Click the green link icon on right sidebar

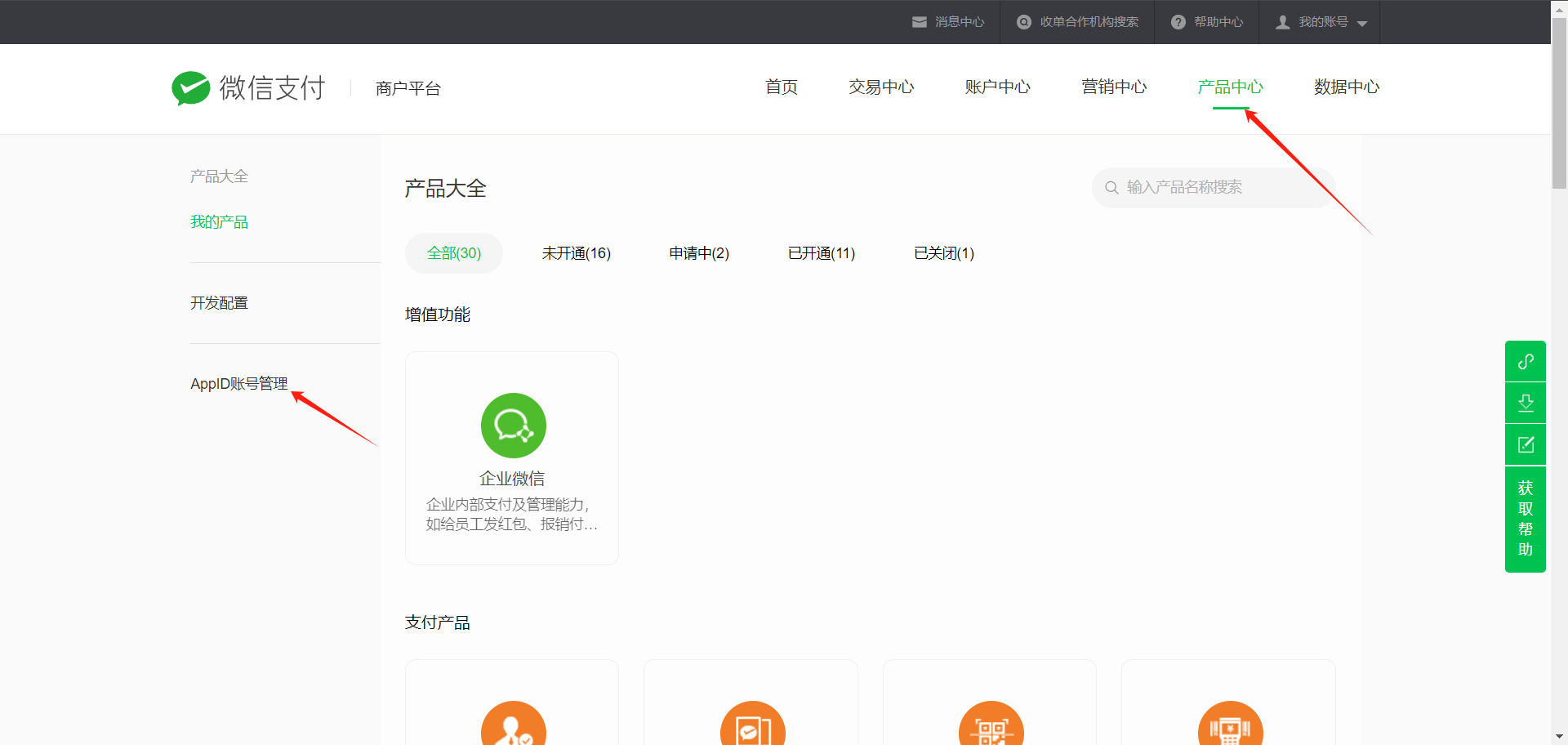pyautogui.click(x=1525, y=361)
